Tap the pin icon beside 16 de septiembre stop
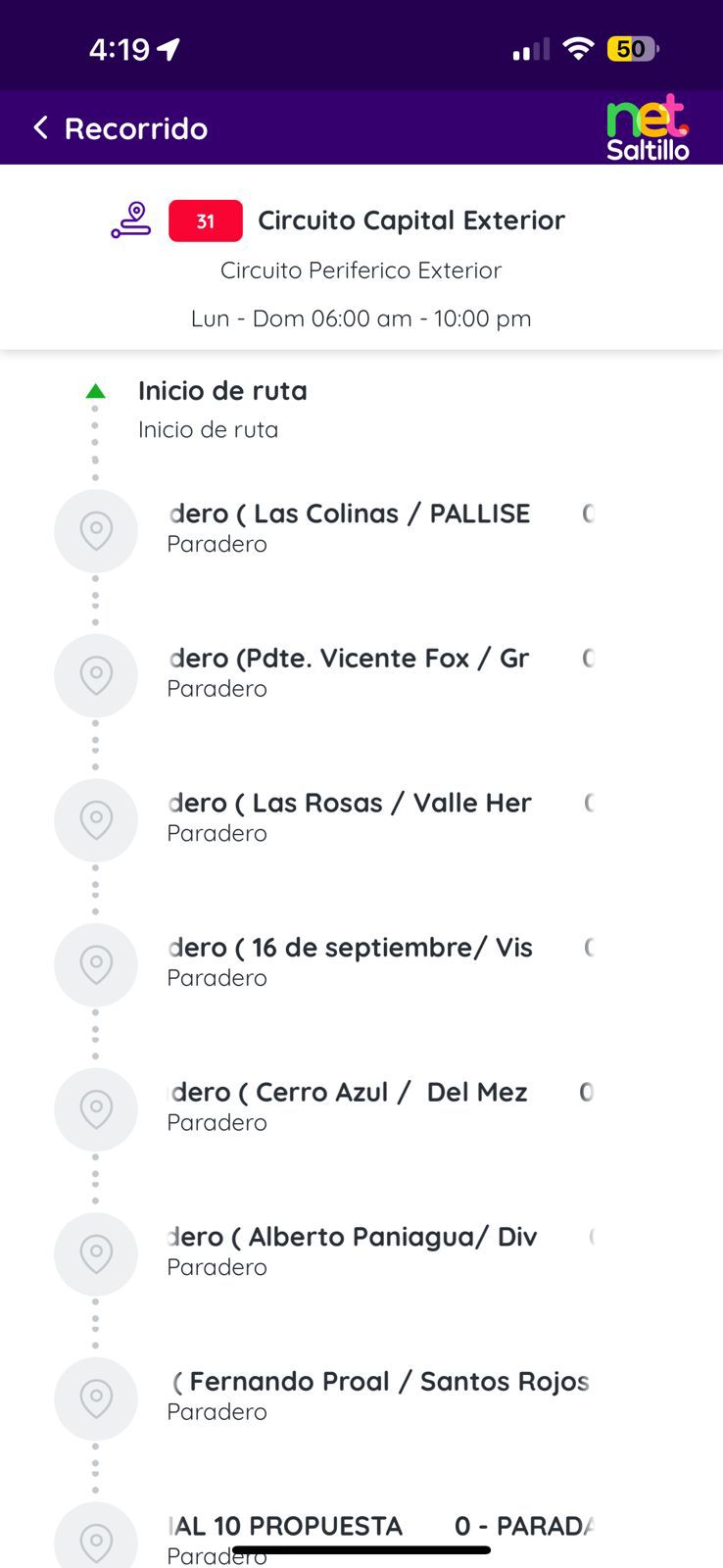The height and width of the screenshot is (1568, 723). [x=96, y=964]
